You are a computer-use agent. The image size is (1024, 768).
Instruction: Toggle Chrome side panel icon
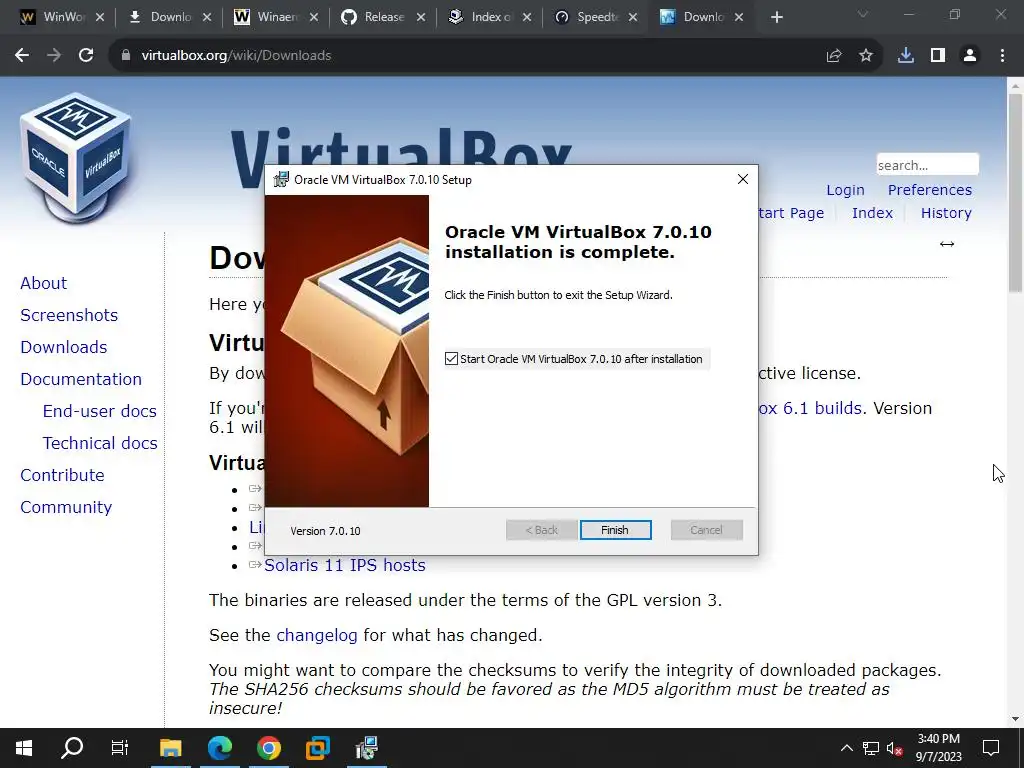(x=938, y=56)
